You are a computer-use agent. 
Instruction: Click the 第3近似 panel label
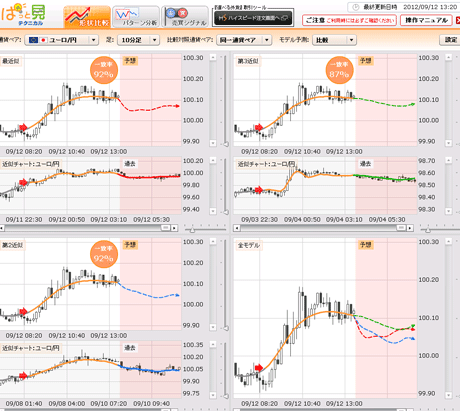(248, 61)
